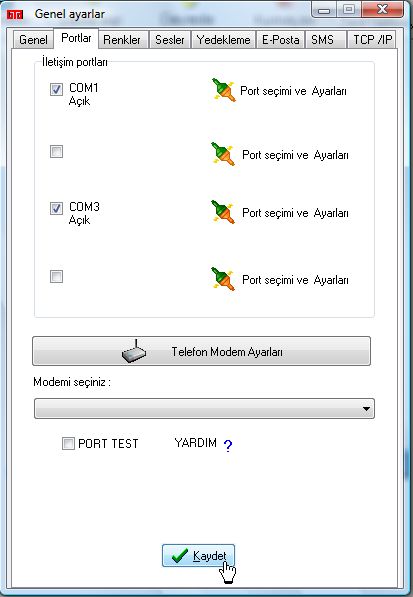Screen dimensions: 413x597
Task: Switch to the Renkler tab
Action: 122,40
